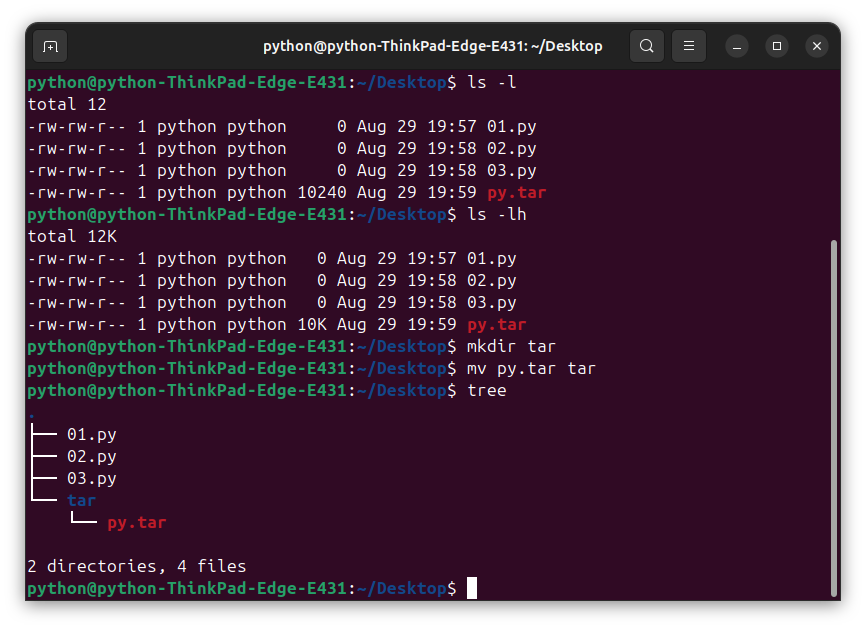The width and height of the screenshot is (866, 629).
Task: Open a new terminal tab
Action: tap(50, 46)
